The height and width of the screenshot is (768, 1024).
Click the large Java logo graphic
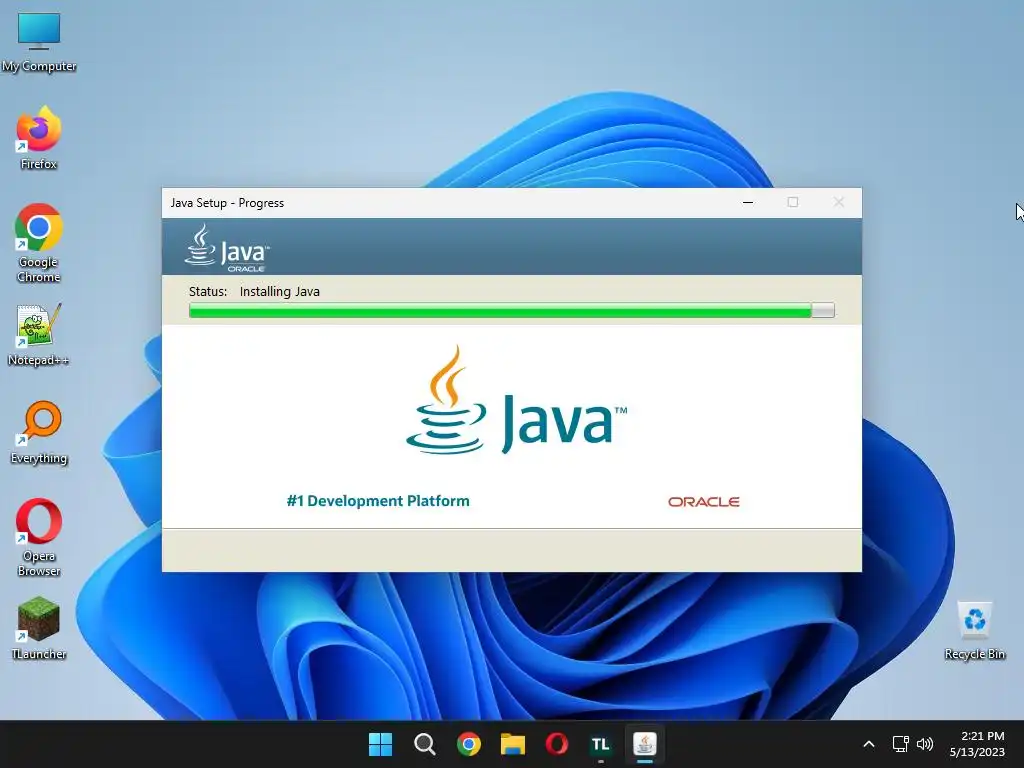point(516,400)
